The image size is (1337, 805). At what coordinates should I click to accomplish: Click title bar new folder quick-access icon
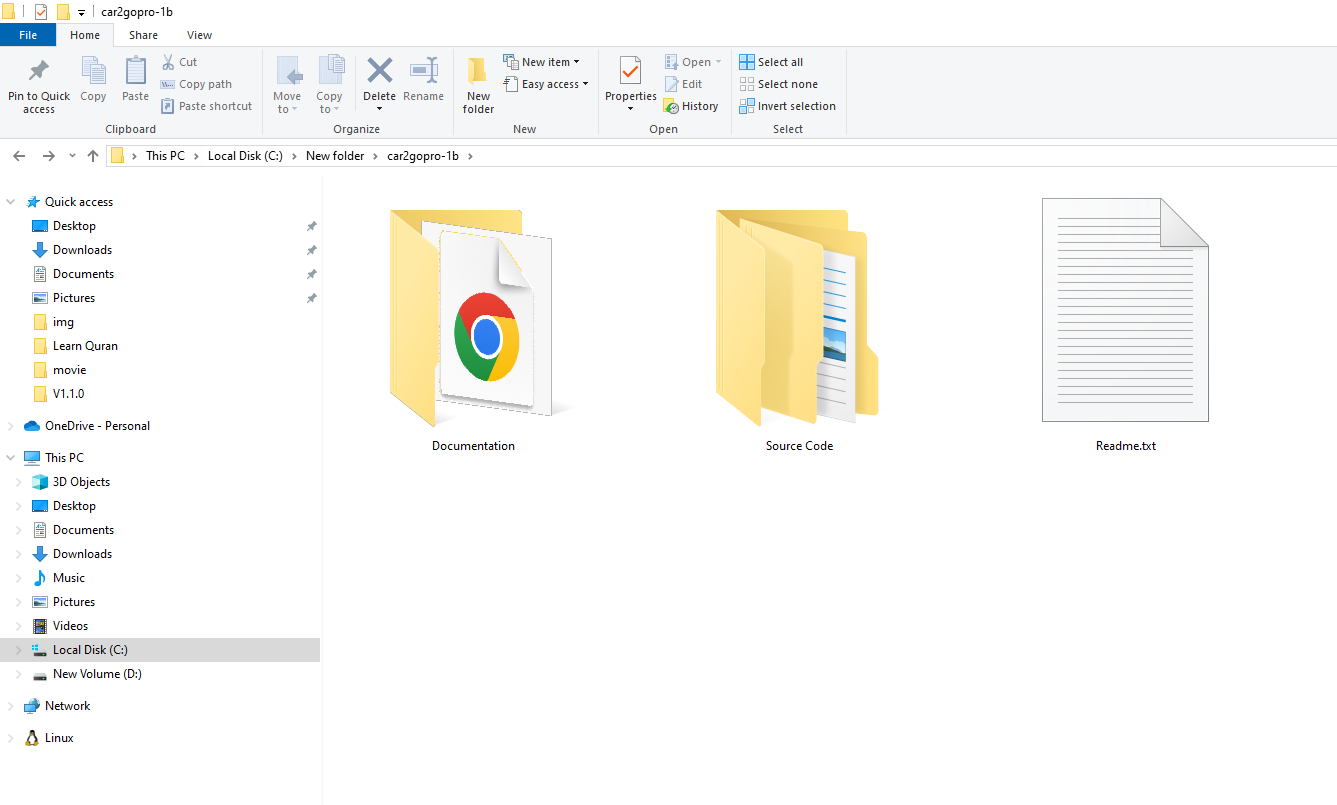[x=63, y=12]
